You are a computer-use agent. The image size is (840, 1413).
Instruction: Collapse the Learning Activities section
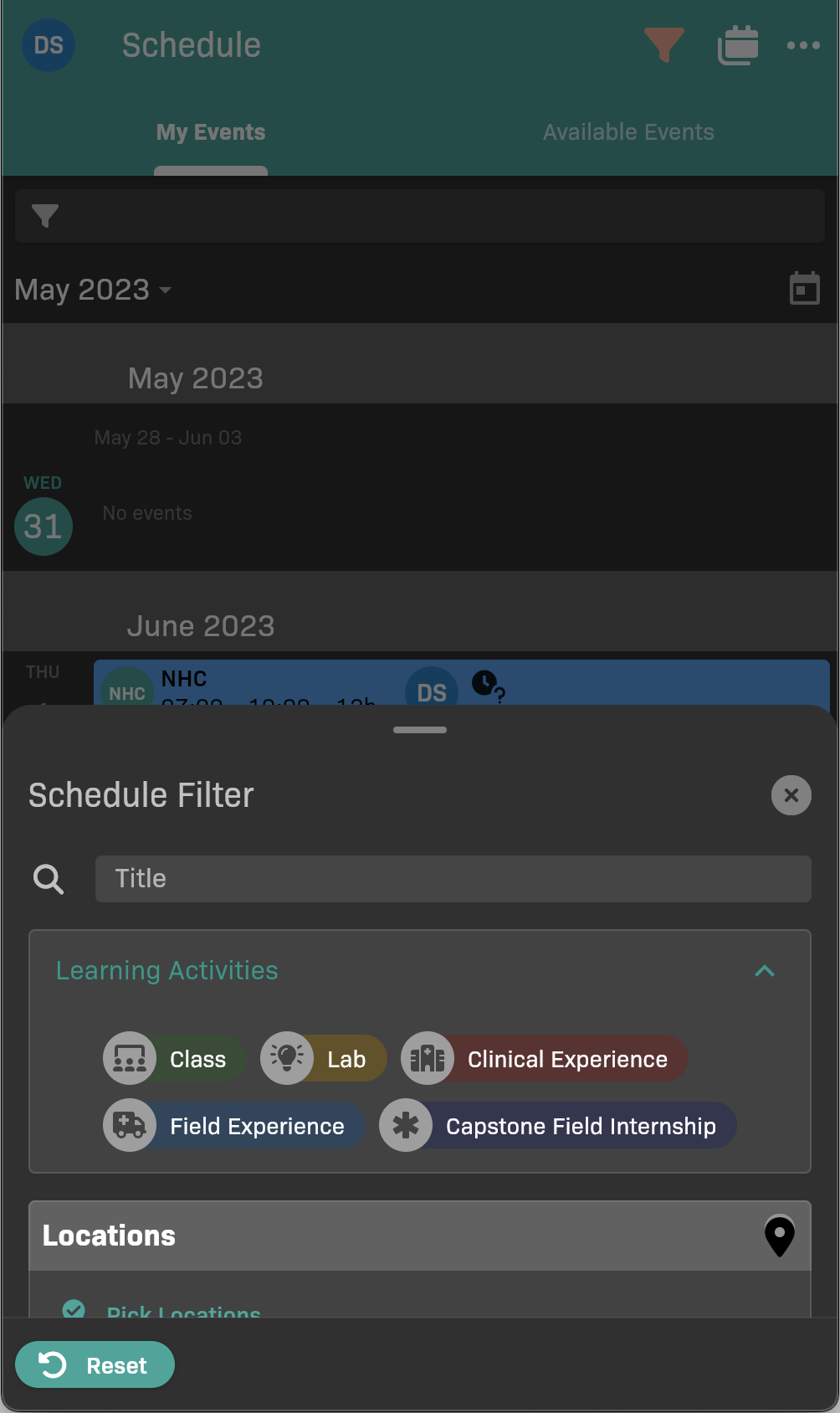click(x=764, y=971)
